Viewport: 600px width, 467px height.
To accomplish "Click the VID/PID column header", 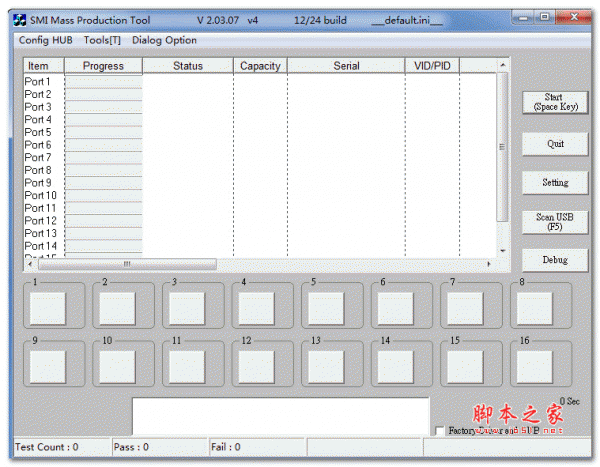I will point(432,66).
